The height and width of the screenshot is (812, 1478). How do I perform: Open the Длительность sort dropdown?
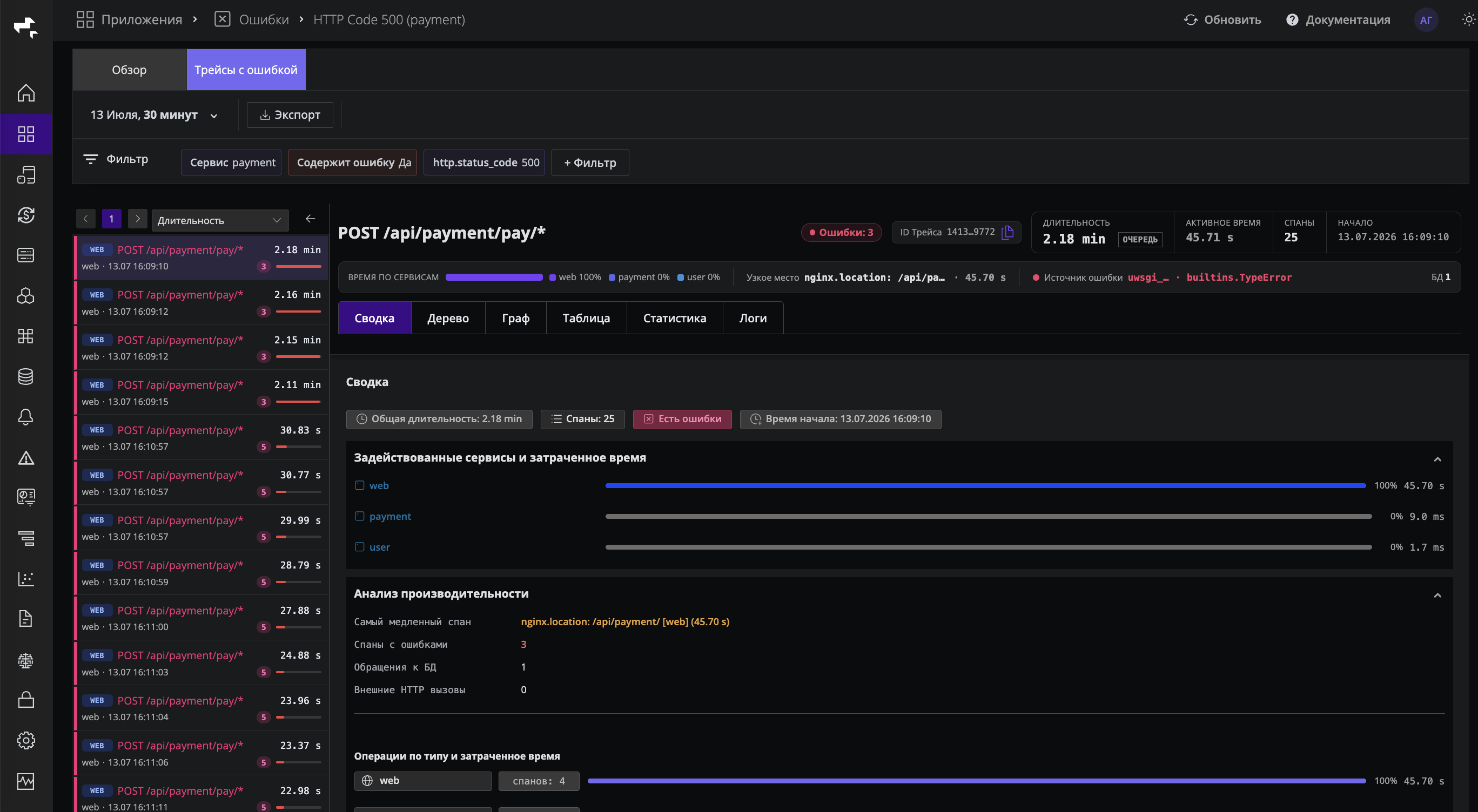point(220,220)
